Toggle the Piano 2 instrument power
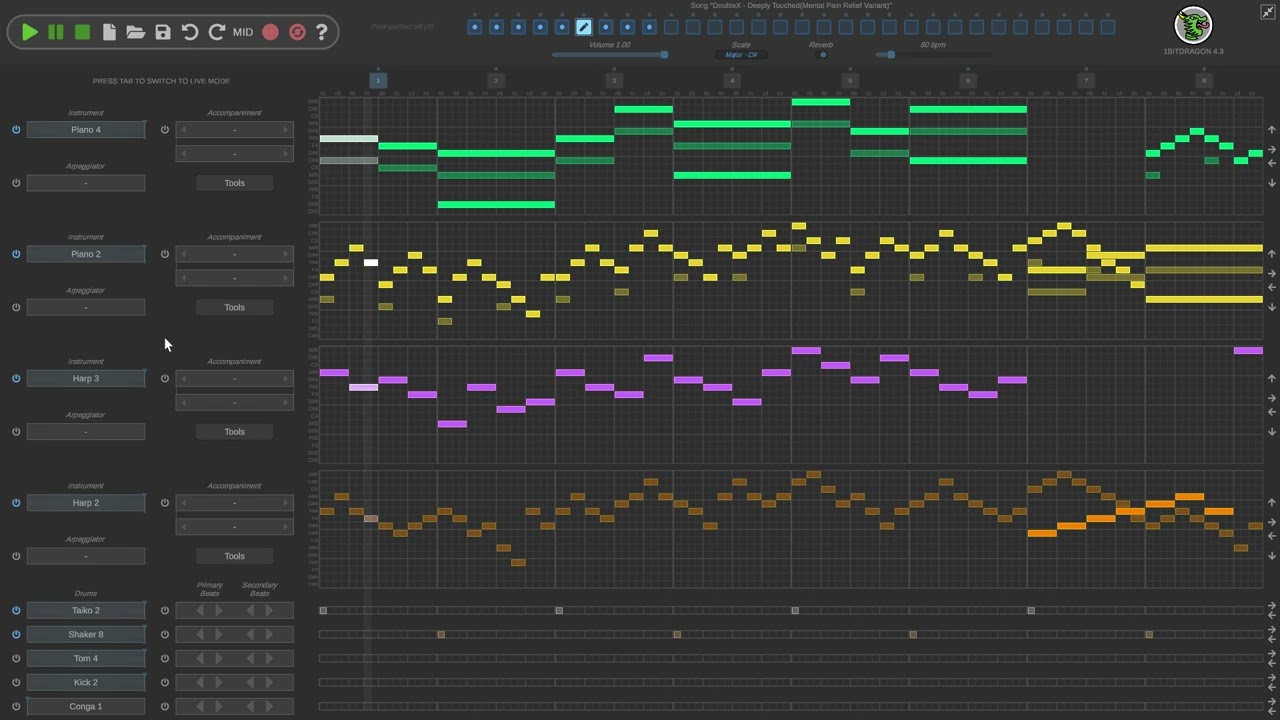Viewport: 1280px width, 720px height. (16, 254)
